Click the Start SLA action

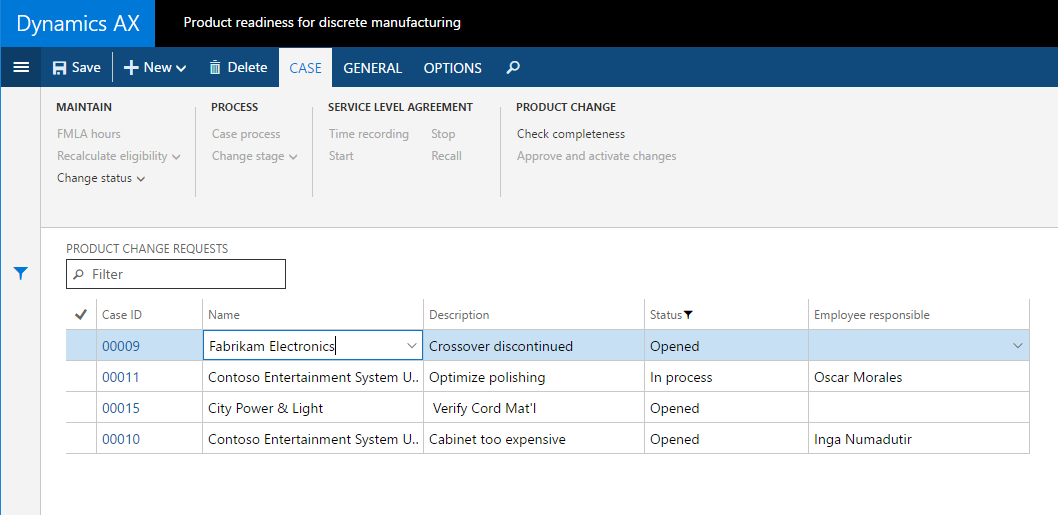(341, 156)
